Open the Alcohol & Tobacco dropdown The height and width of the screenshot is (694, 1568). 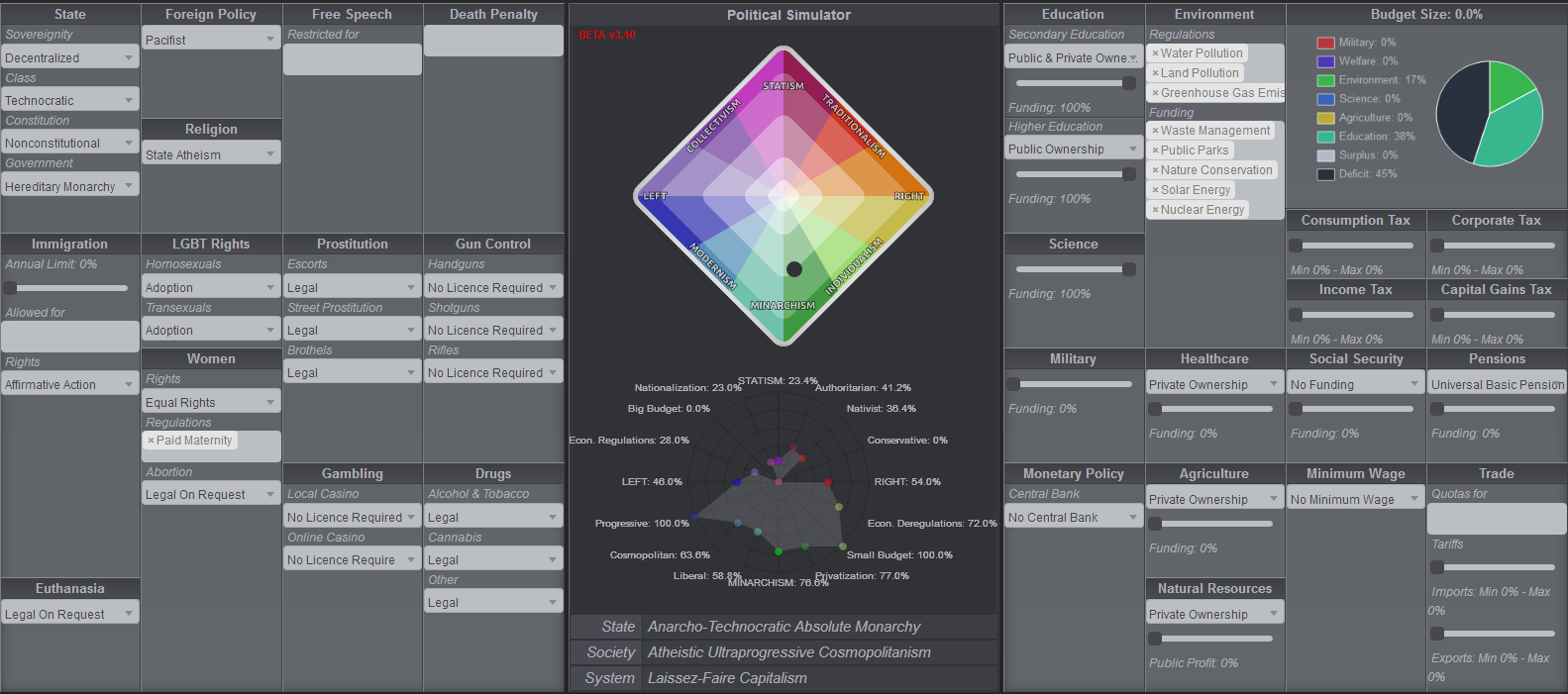point(493,517)
